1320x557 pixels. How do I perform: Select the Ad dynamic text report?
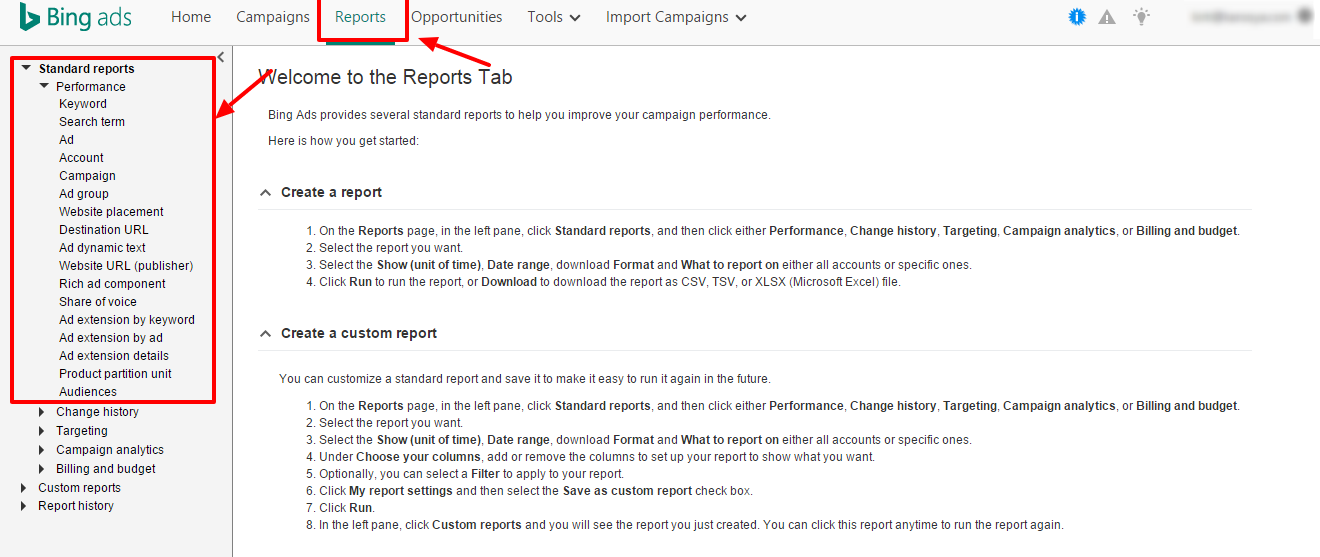coord(102,248)
